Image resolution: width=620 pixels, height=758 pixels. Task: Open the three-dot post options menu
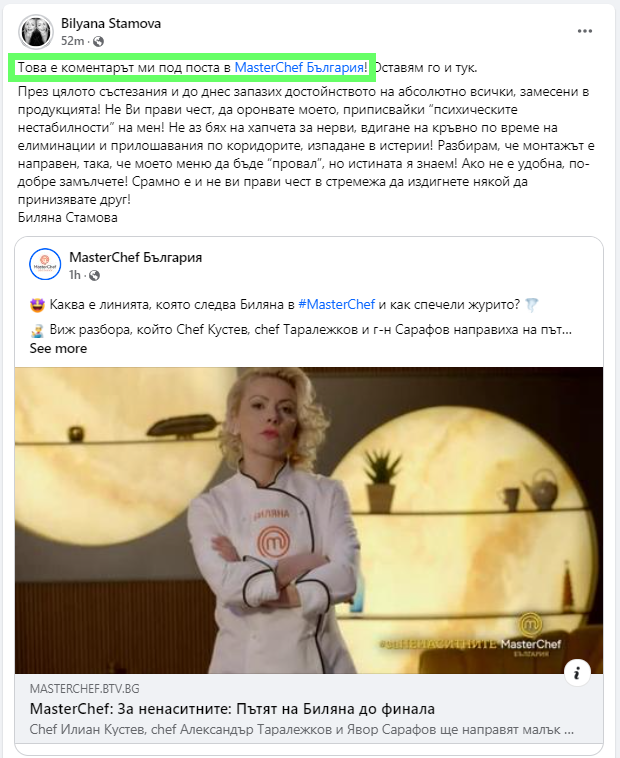585,31
